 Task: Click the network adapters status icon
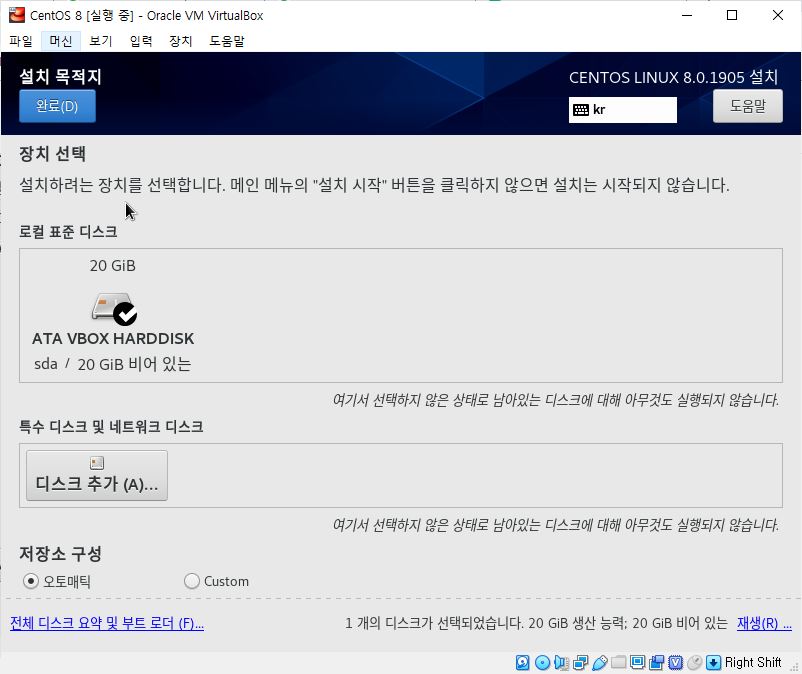pos(581,662)
